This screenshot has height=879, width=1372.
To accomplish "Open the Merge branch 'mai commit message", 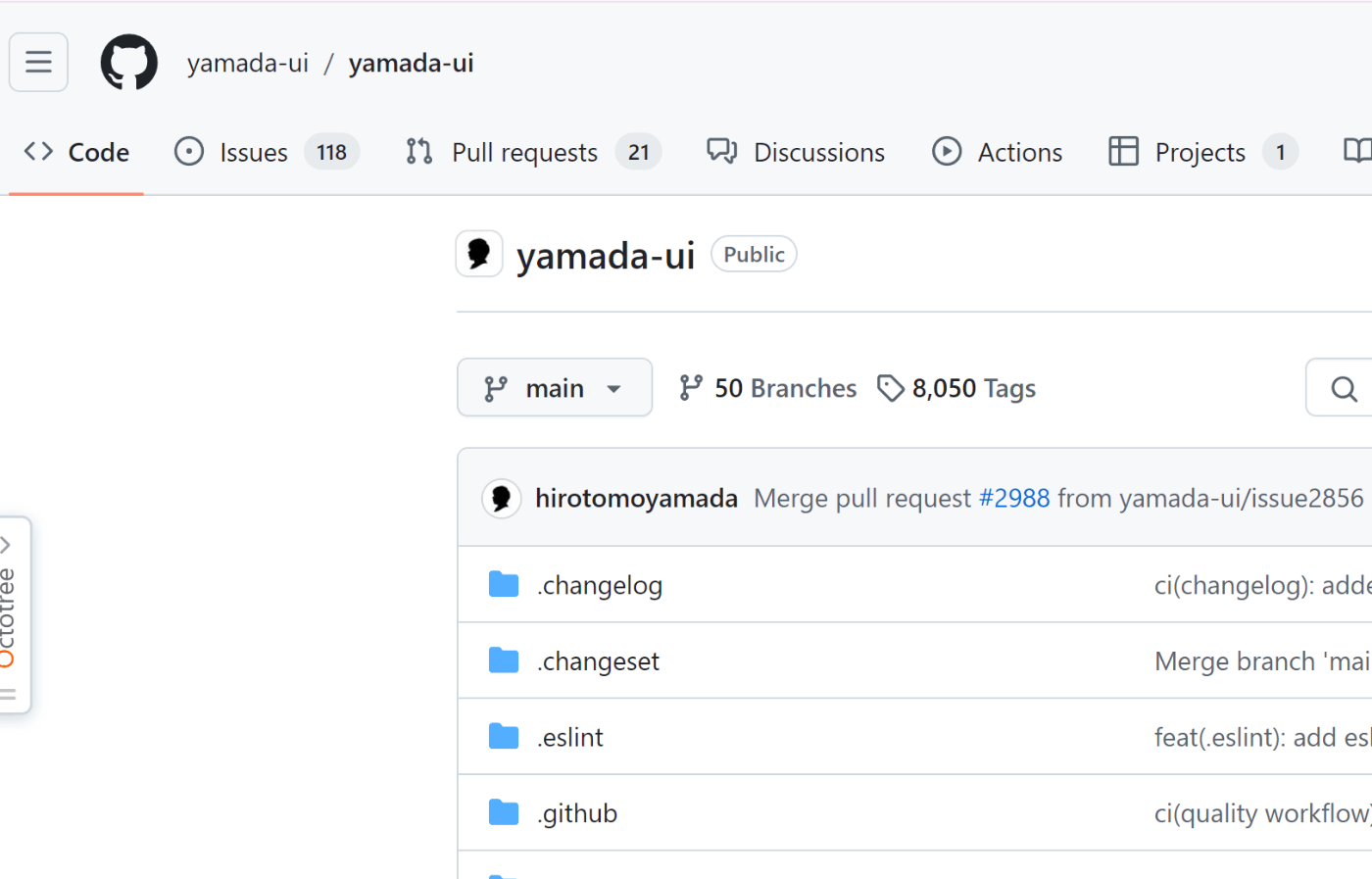I will coord(1263,661).
